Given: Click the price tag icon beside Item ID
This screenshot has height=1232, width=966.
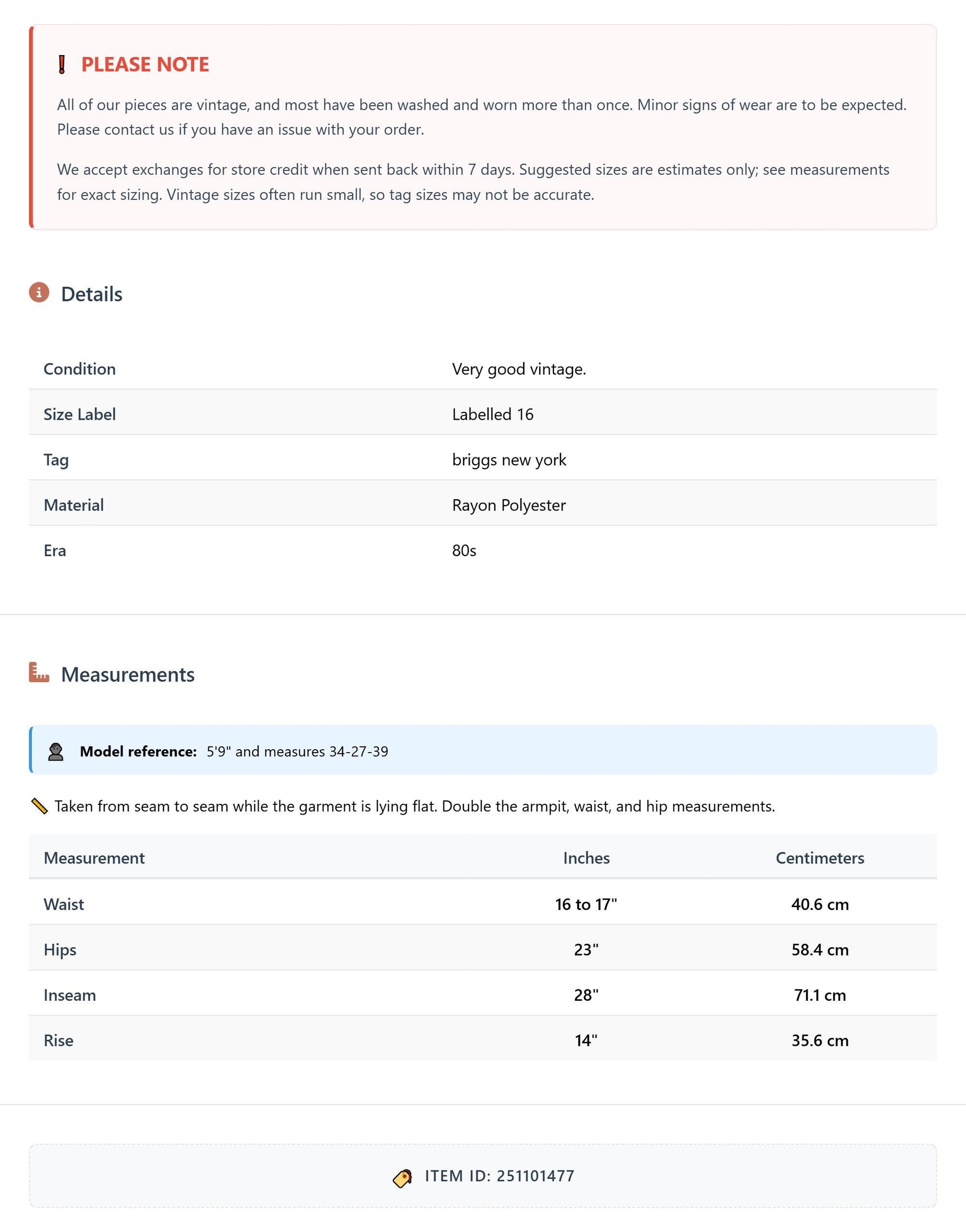Looking at the screenshot, I should [x=402, y=1179].
